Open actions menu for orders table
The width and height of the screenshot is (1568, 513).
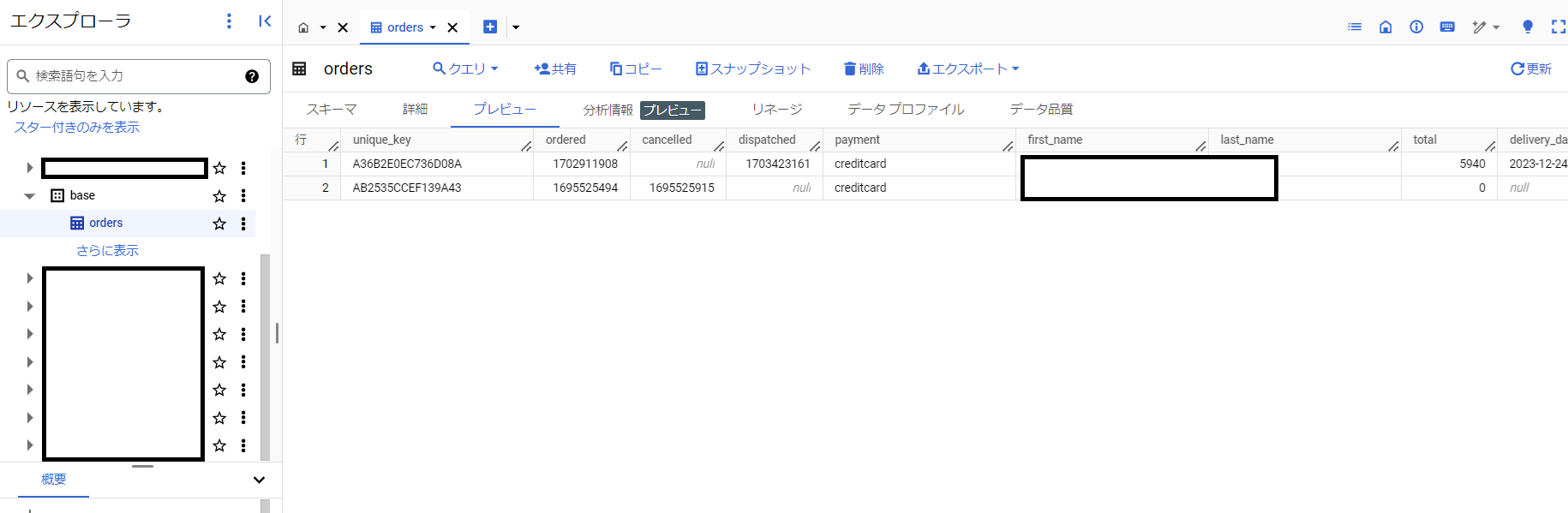pyautogui.click(x=243, y=224)
